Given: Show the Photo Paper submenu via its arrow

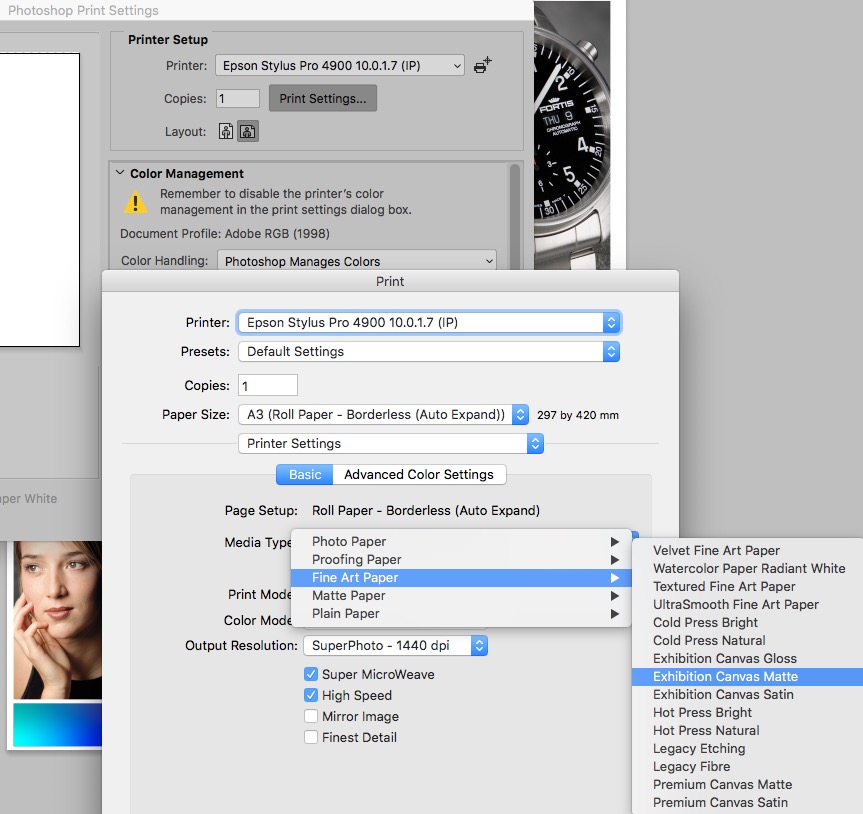Looking at the screenshot, I should (615, 542).
